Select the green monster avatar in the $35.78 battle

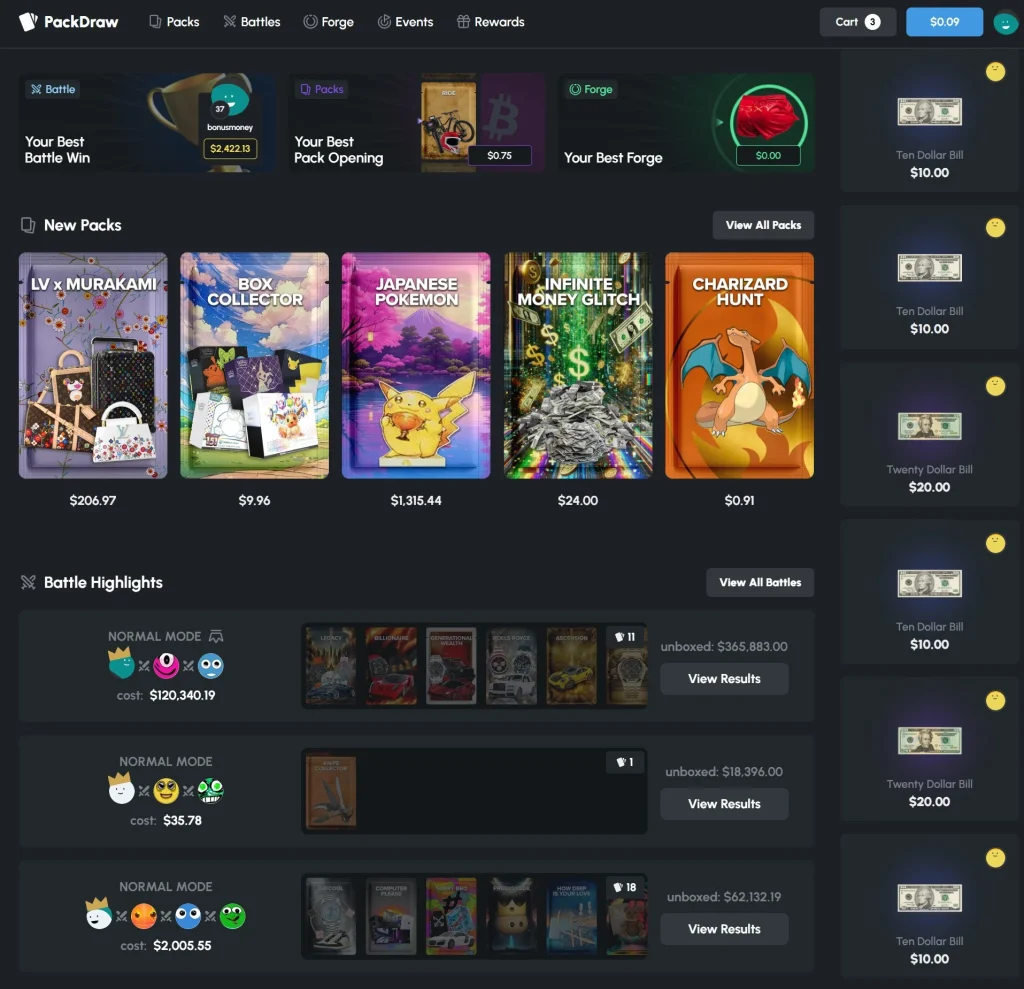pyautogui.click(x=210, y=791)
